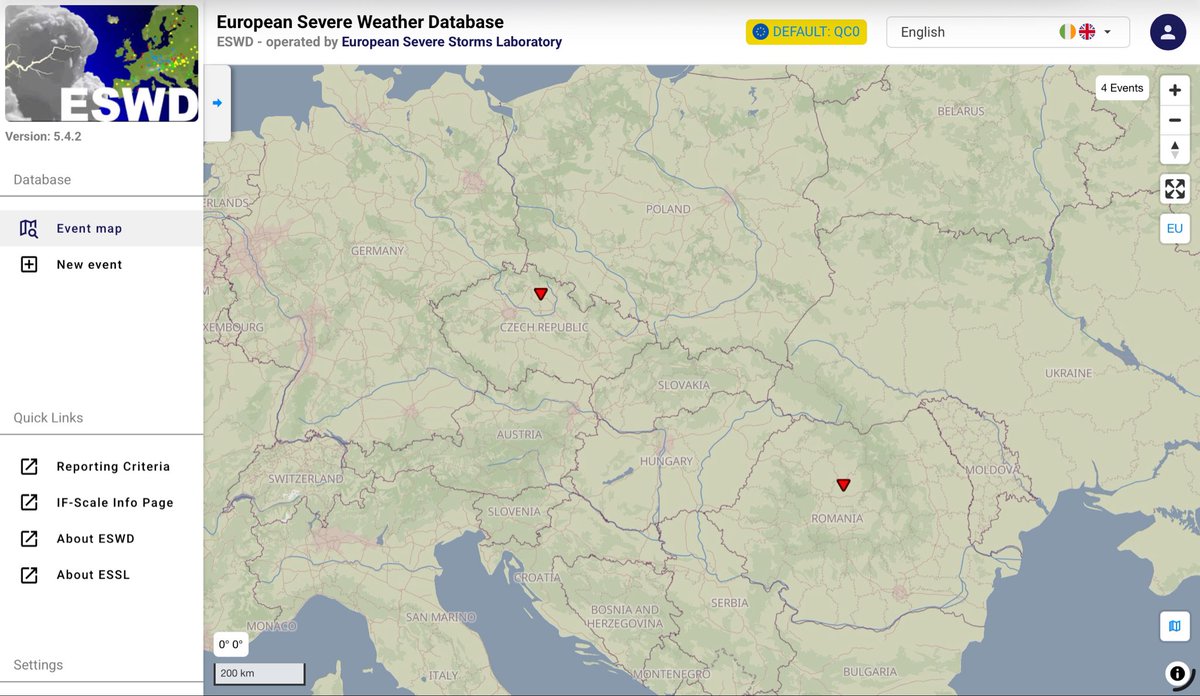Click the European Severe Weather Database title
Screen dimensions: 1200x696
click(360, 22)
